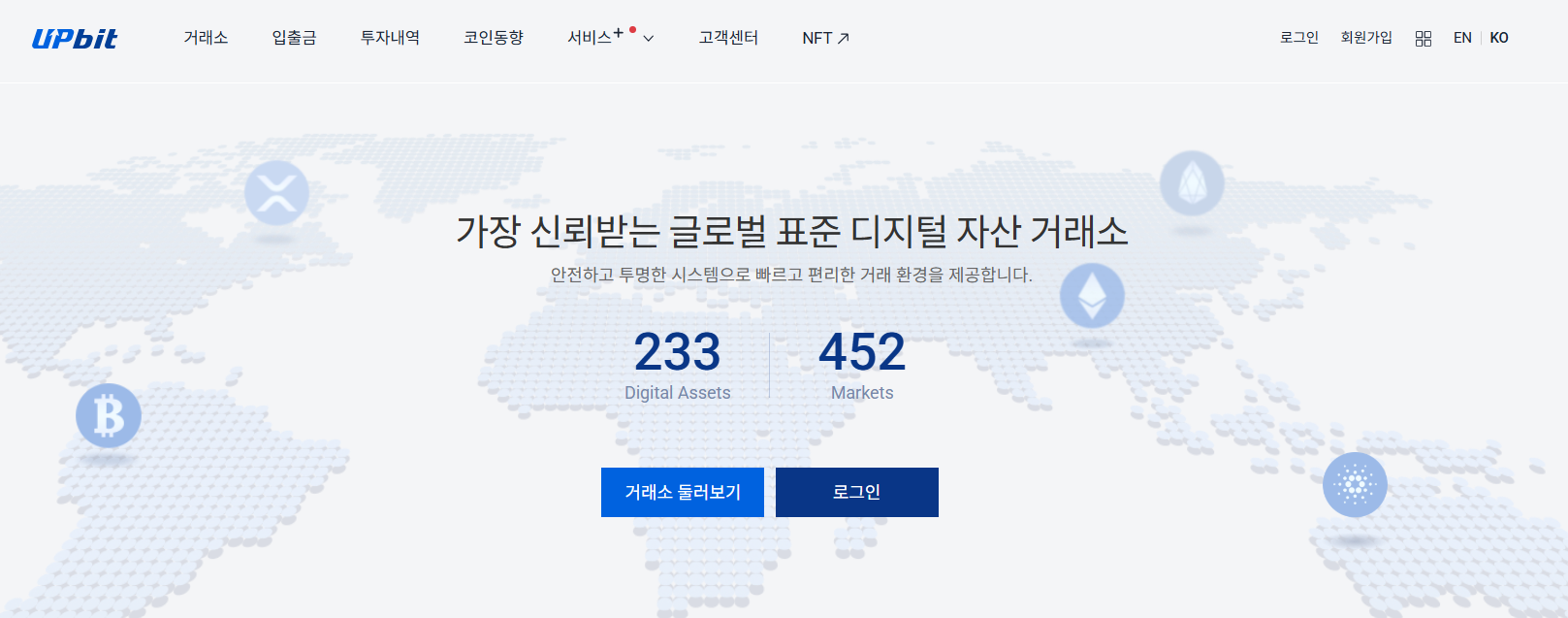
Task: Click the Upbit logo
Action: (75, 38)
